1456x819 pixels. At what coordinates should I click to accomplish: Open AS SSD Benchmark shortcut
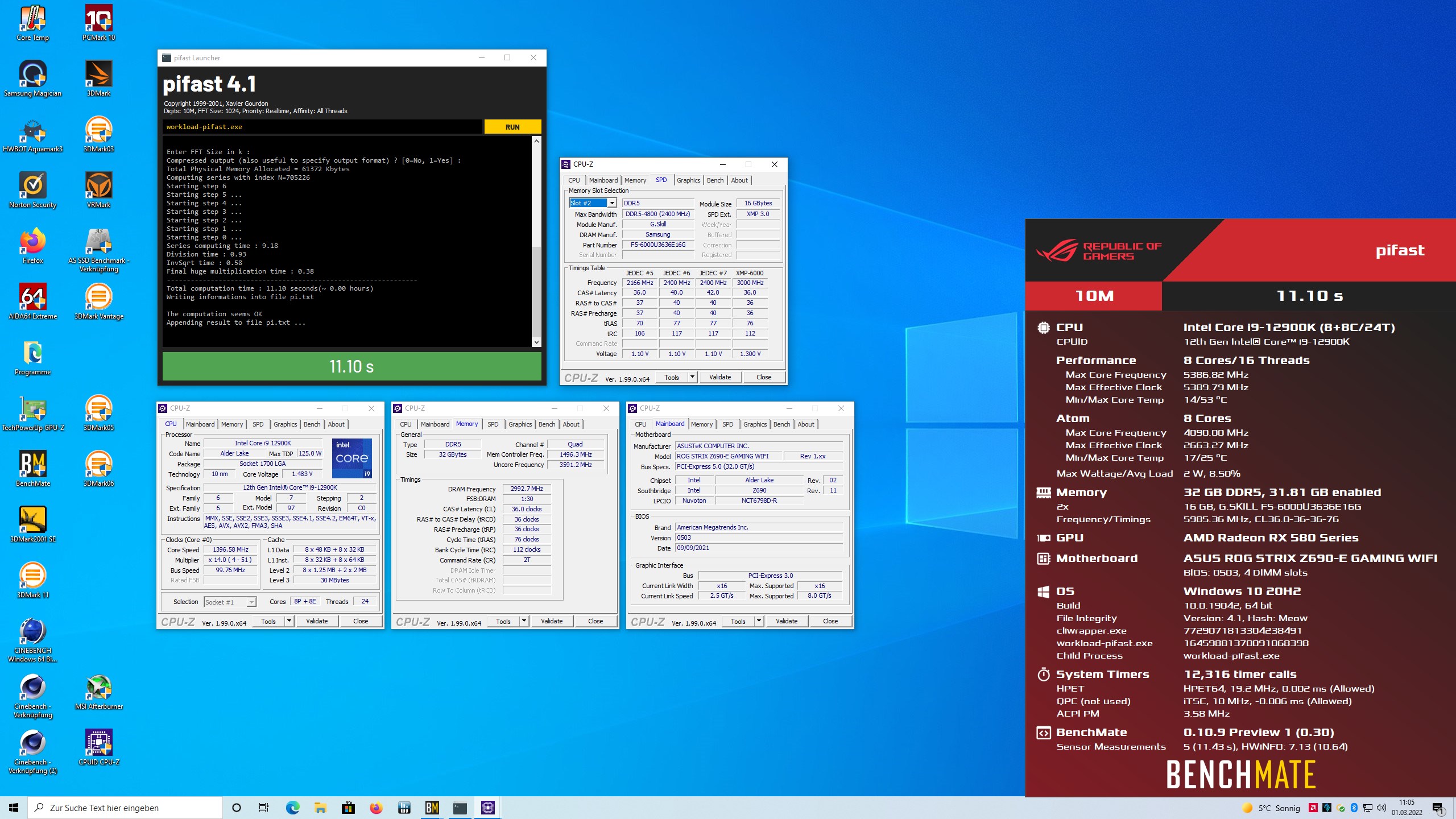(98, 250)
